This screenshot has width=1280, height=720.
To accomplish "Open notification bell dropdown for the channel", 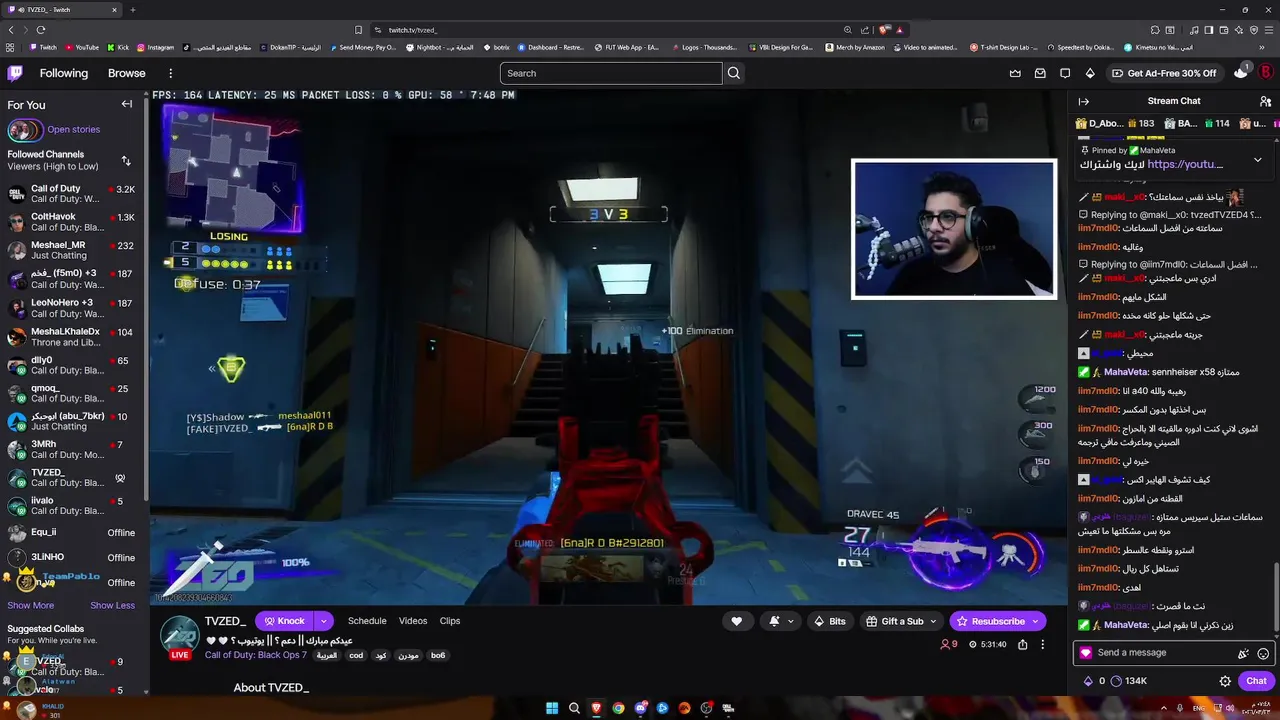I will click(x=781, y=621).
